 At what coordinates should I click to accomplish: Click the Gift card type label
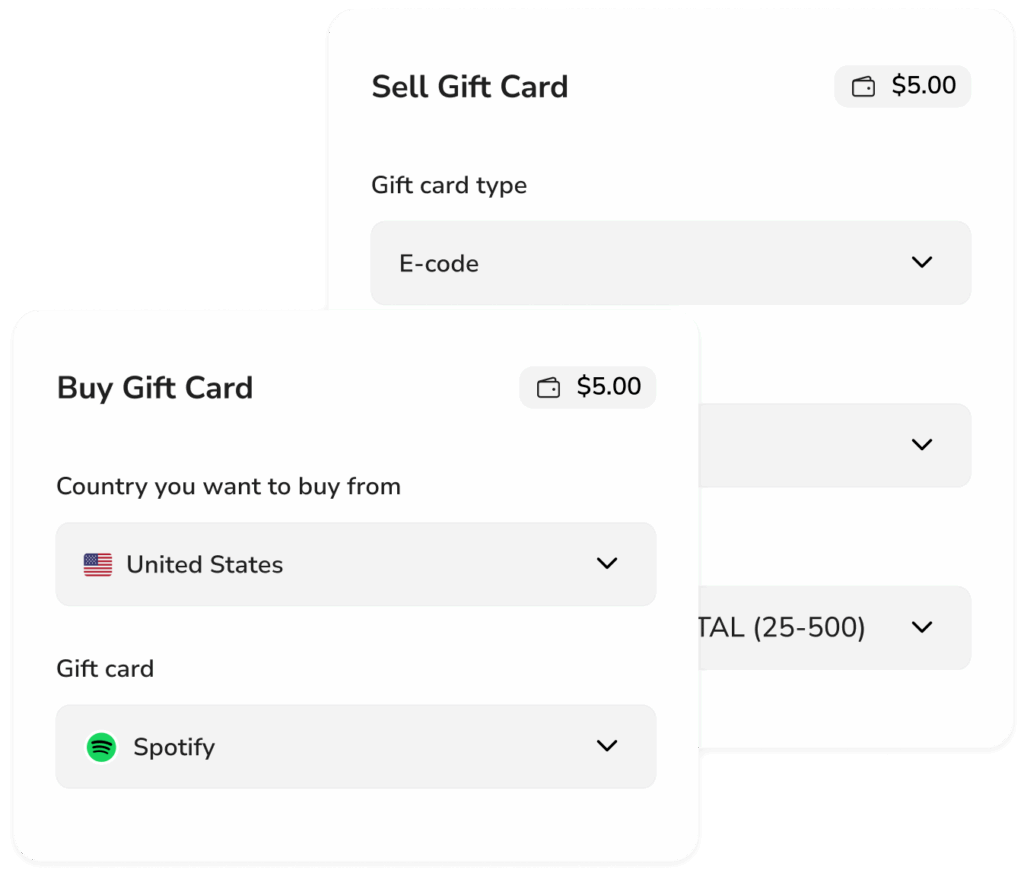pyautogui.click(x=448, y=185)
